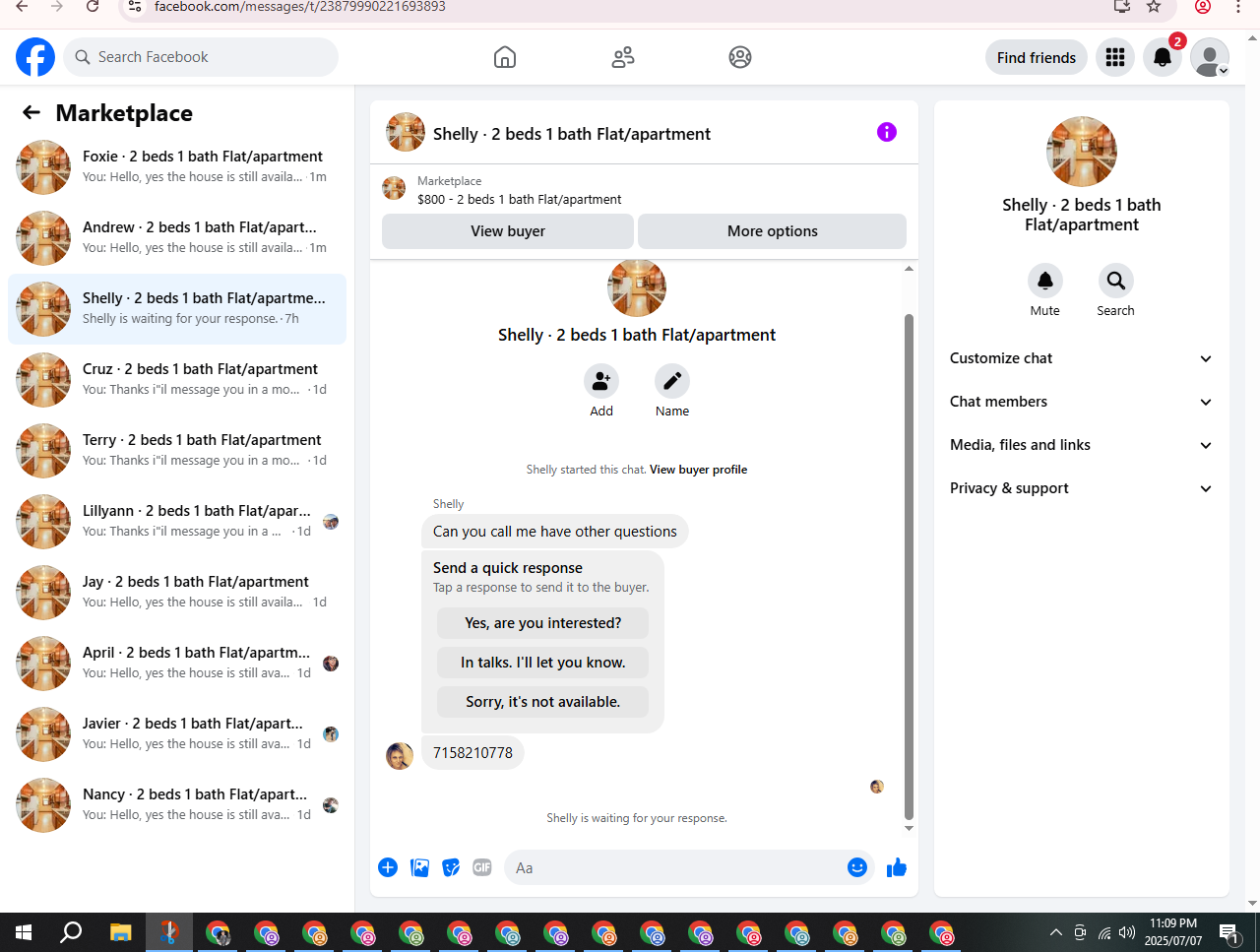Expand the Customize chat section
This screenshot has width=1260, height=952.
(x=1082, y=358)
